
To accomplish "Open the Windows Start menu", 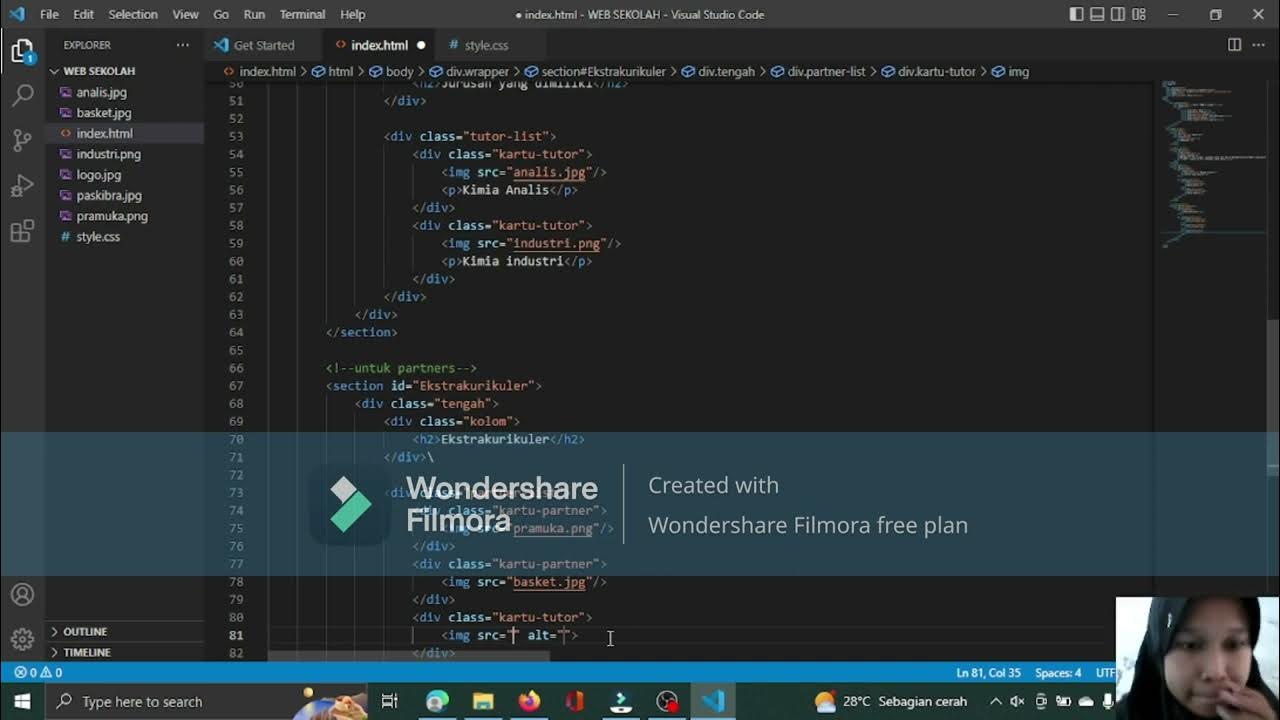I will point(22,701).
